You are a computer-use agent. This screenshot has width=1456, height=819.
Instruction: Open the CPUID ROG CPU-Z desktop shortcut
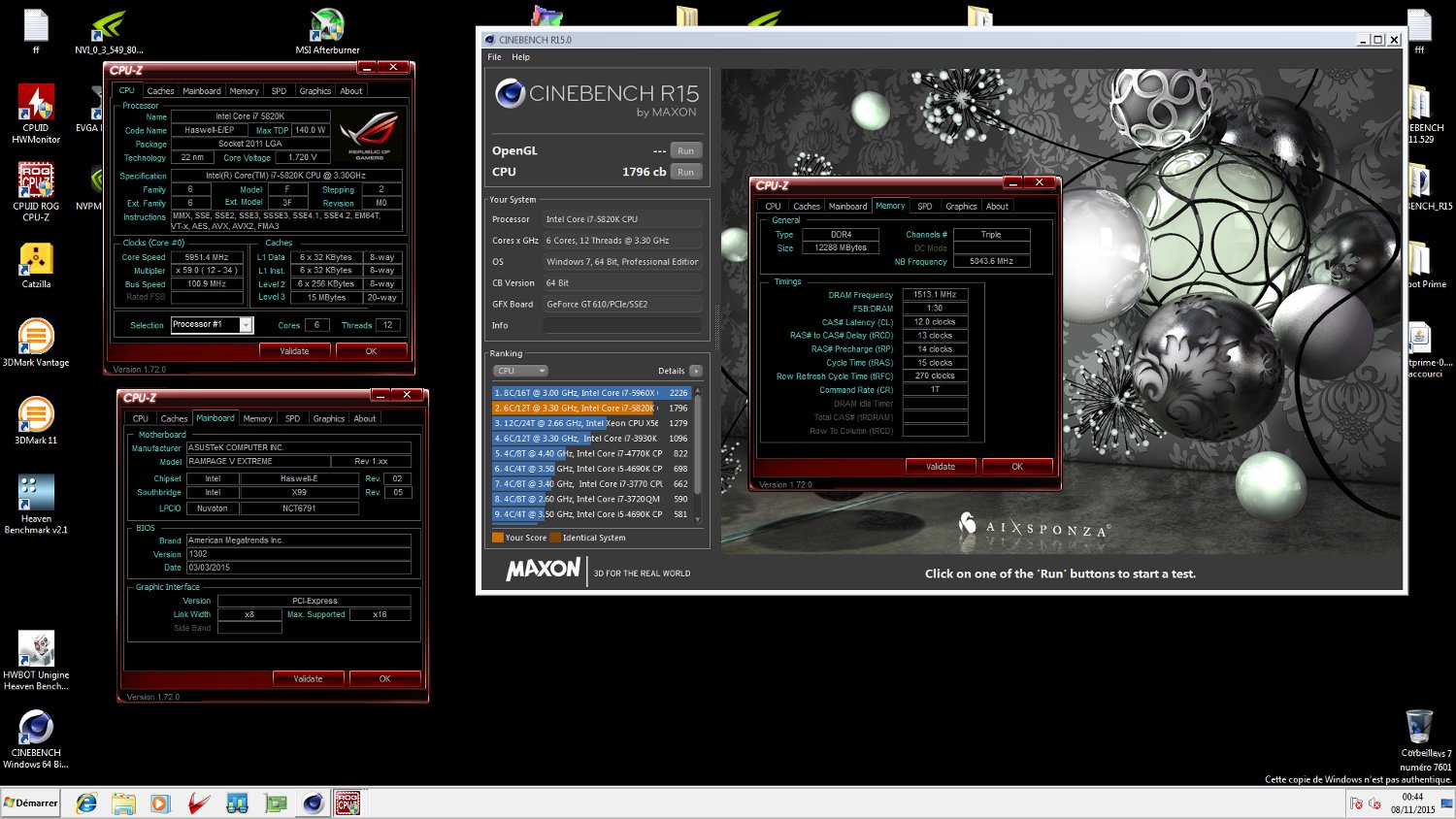[x=36, y=191]
